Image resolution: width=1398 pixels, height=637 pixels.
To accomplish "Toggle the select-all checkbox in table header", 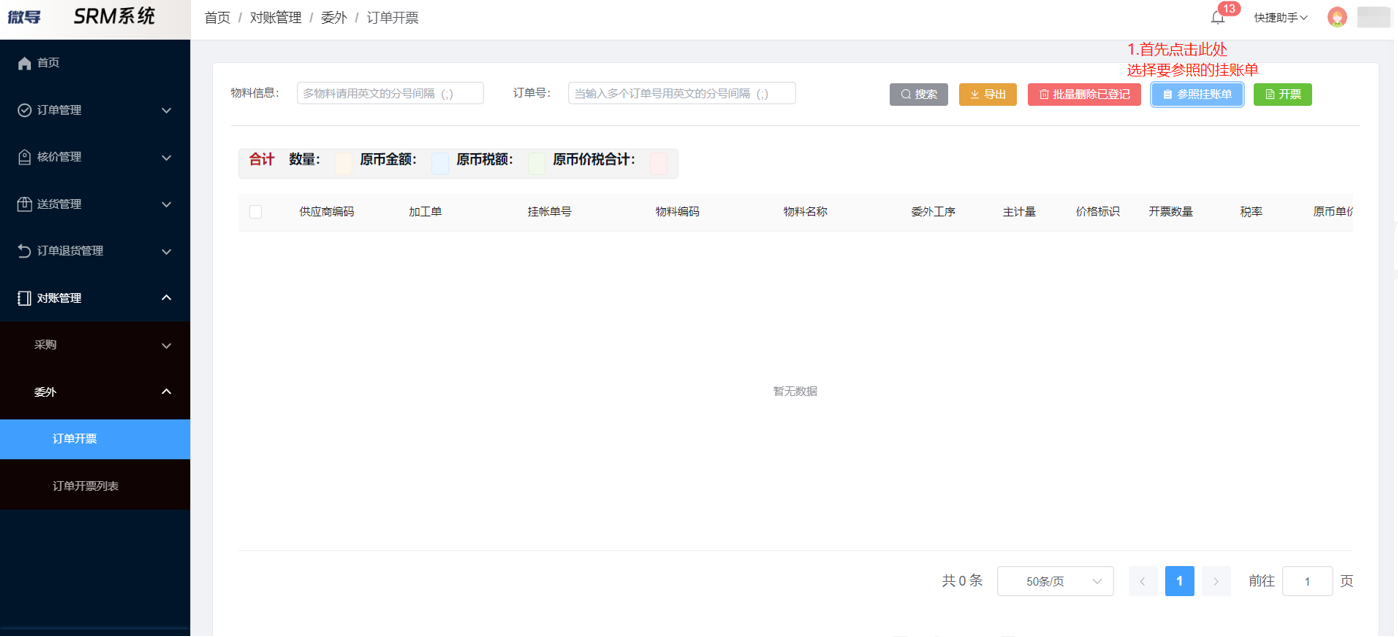I will click(255, 212).
